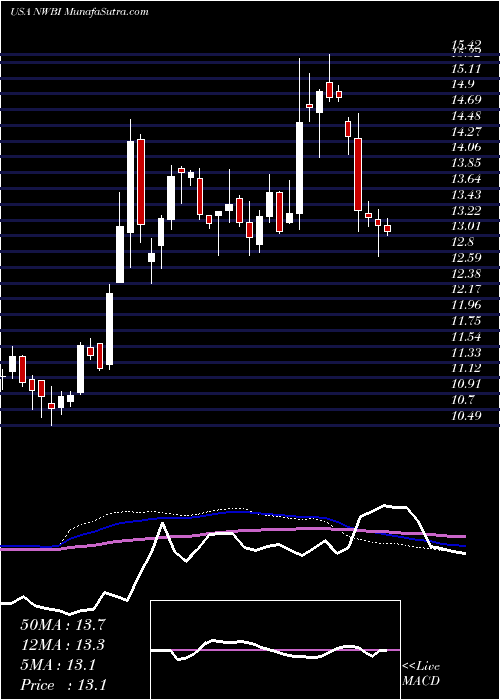Click the 15.42 price axis label
Viewport: 500px width, 700px height.
[x=466, y=44]
